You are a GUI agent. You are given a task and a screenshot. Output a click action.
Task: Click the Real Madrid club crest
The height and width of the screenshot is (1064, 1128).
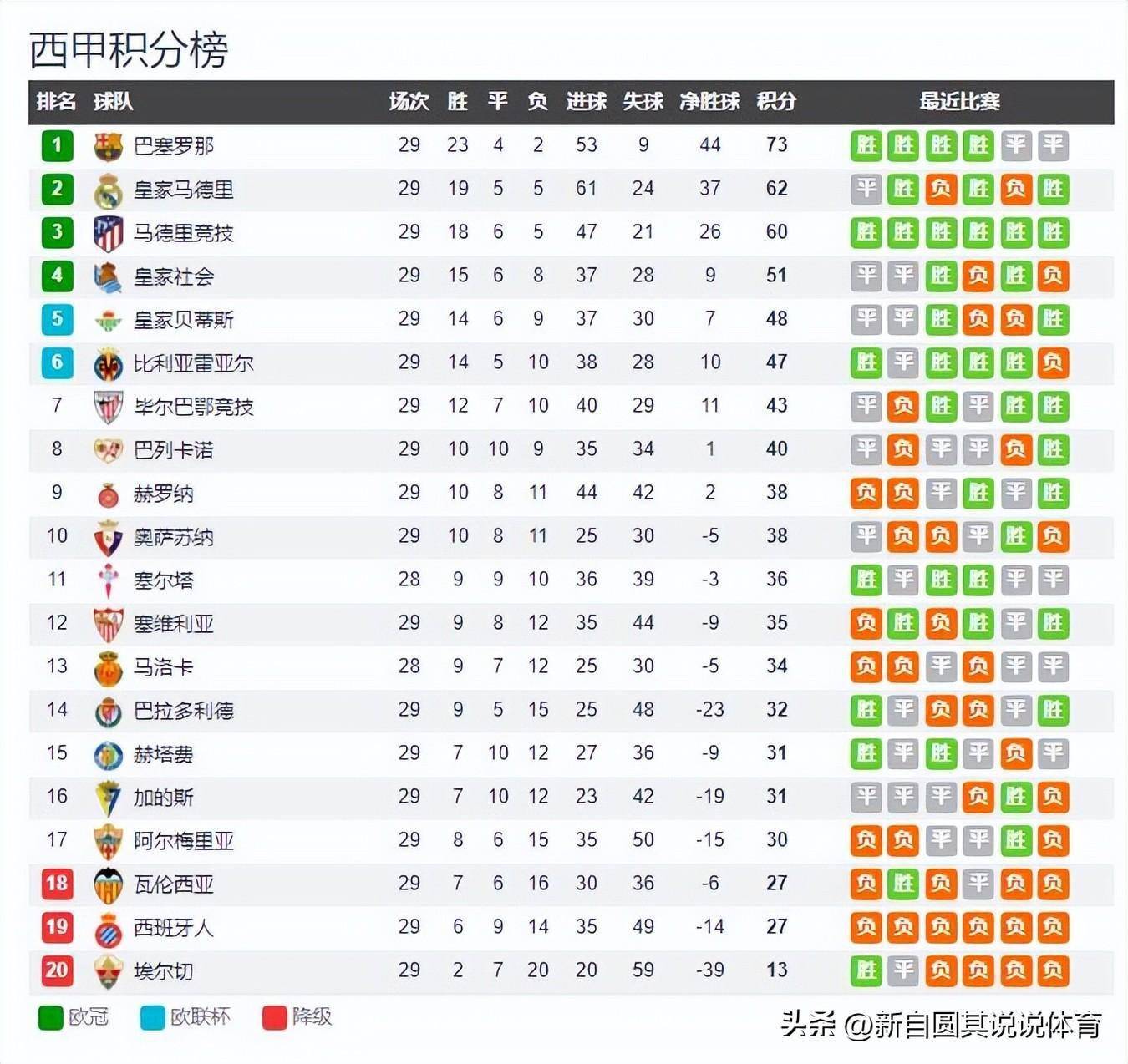(x=108, y=190)
